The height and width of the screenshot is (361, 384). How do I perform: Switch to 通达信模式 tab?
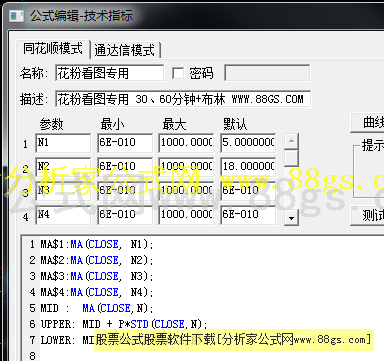click(x=125, y=50)
